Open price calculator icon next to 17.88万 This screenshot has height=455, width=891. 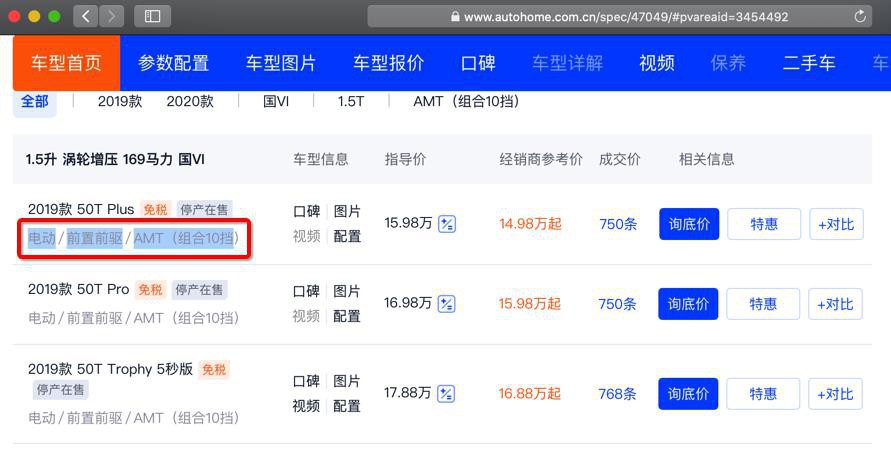point(446,394)
